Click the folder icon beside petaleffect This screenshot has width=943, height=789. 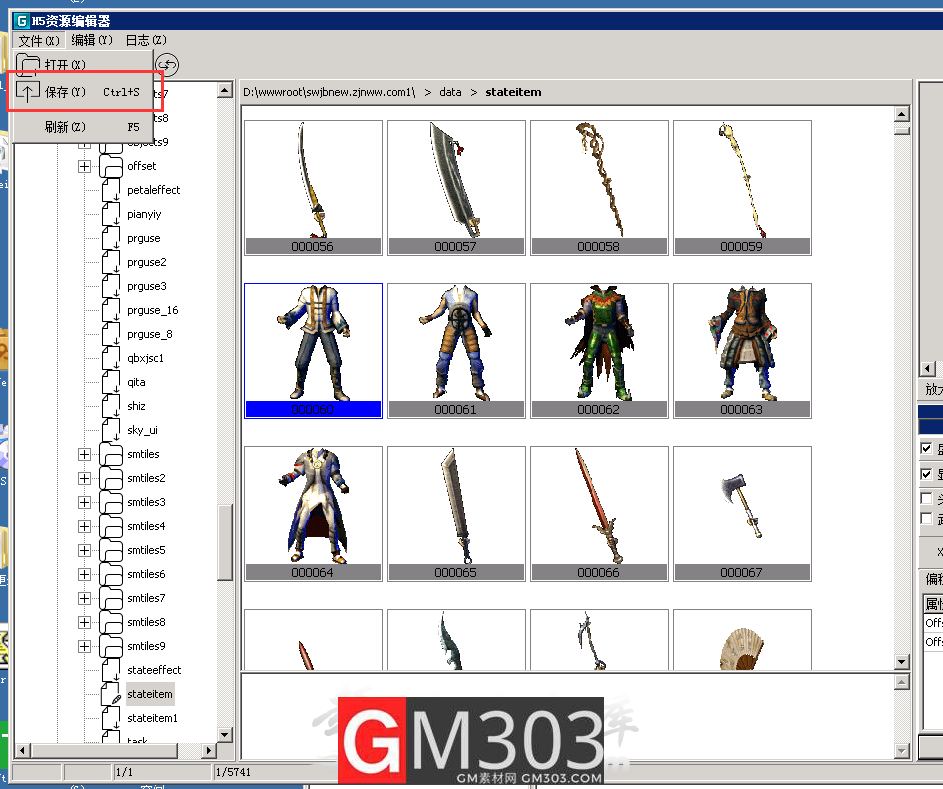[x=110, y=190]
